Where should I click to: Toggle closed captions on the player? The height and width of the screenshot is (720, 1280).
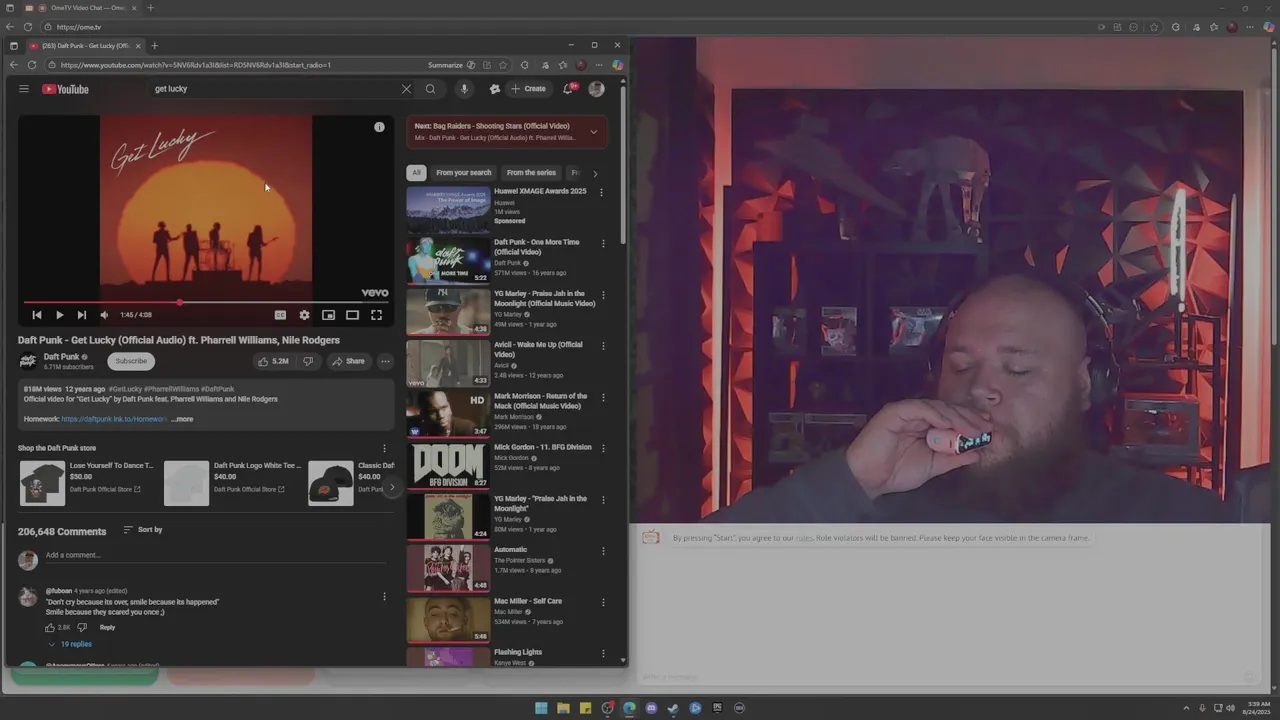(280, 315)
